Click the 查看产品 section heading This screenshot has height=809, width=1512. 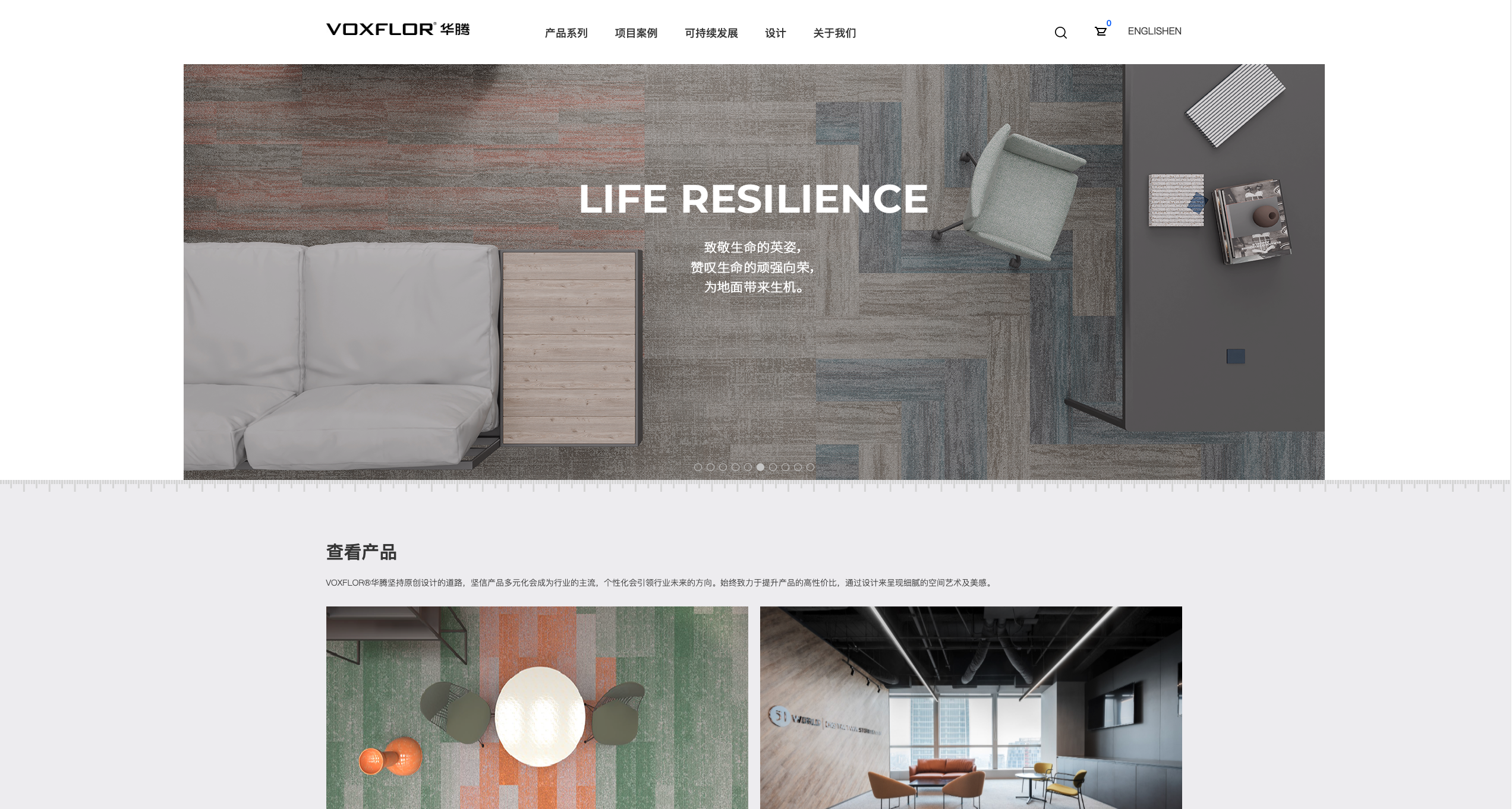(361, 552)
